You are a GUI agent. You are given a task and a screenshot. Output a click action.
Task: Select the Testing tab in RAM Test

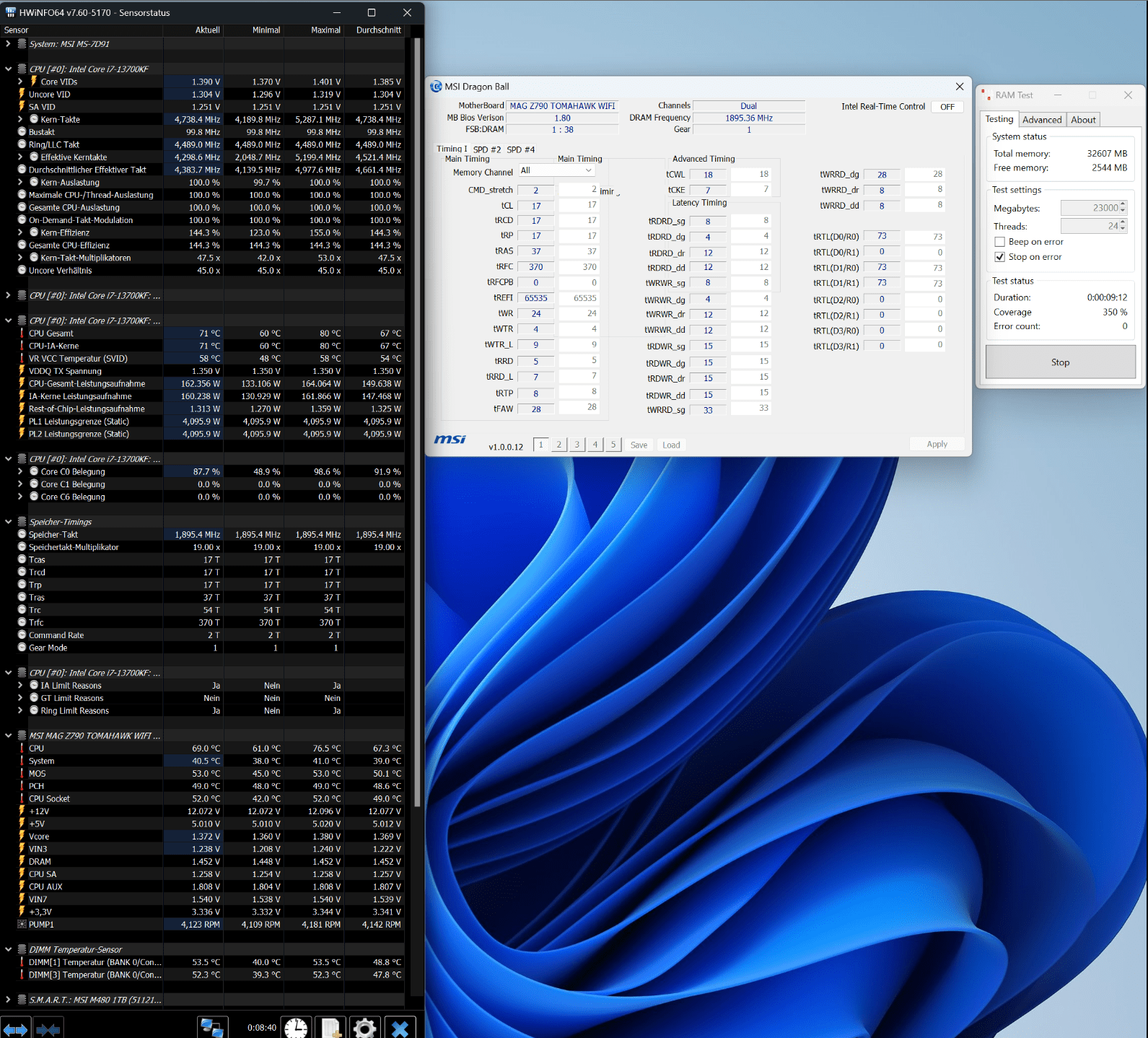click(999, 119)
